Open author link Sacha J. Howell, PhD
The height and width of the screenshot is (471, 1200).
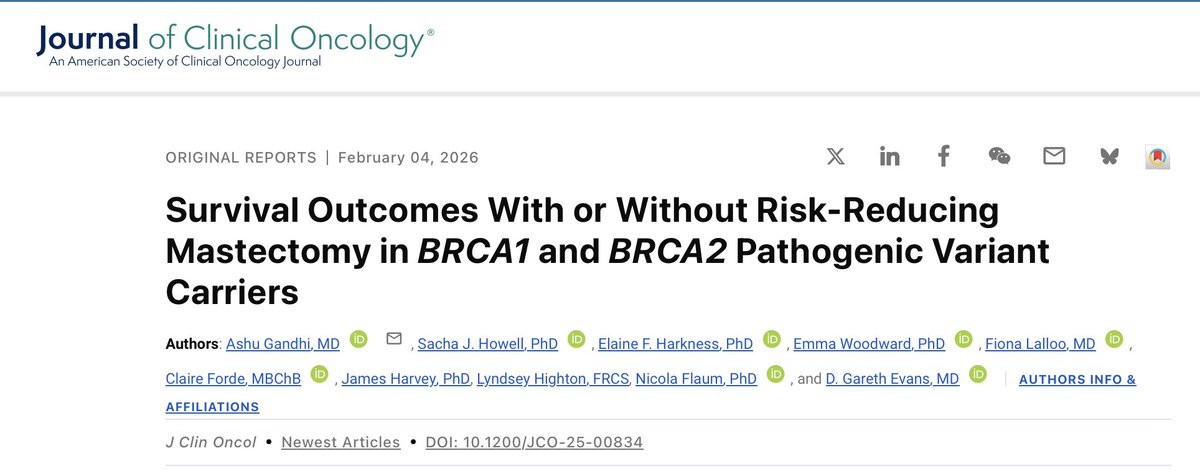[x=487, y=343]
